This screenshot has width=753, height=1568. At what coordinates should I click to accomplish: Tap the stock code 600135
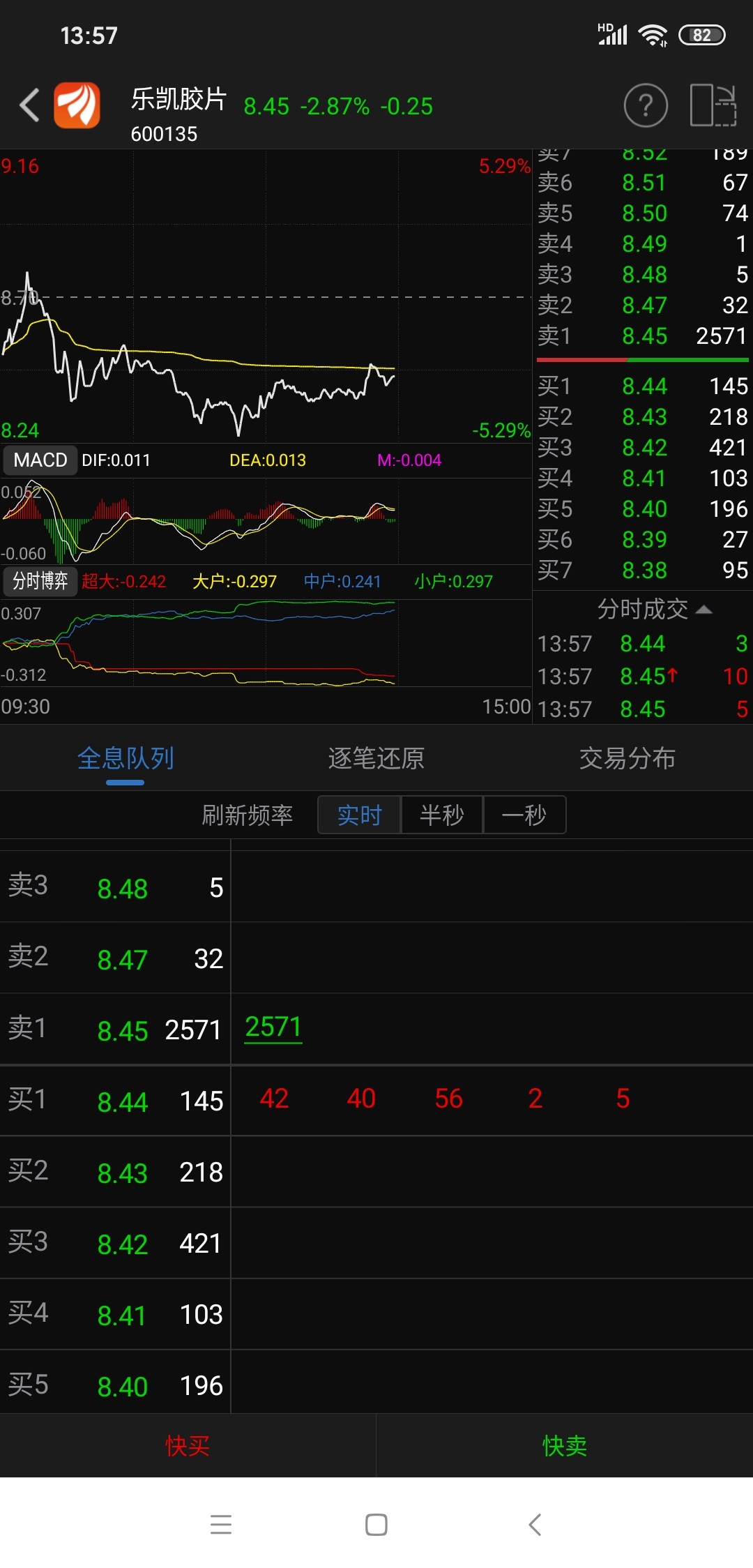pyautogui.click(x=164, y=133)
